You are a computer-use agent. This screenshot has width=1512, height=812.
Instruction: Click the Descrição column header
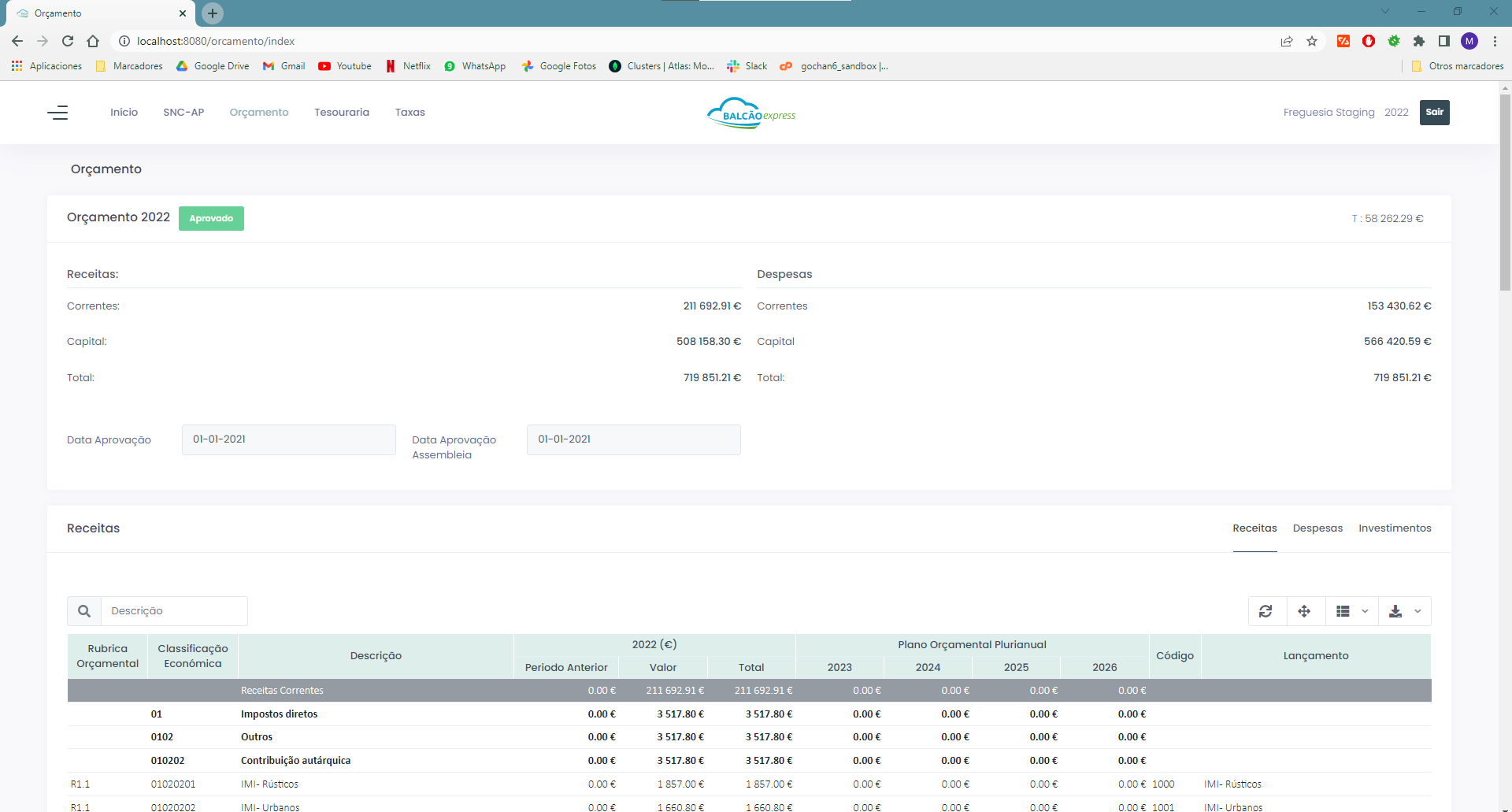376,656
